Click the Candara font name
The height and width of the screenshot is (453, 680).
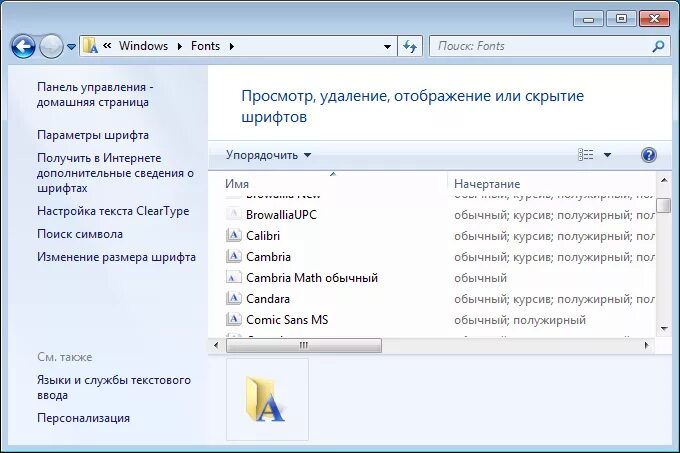(x=268, y=299)
